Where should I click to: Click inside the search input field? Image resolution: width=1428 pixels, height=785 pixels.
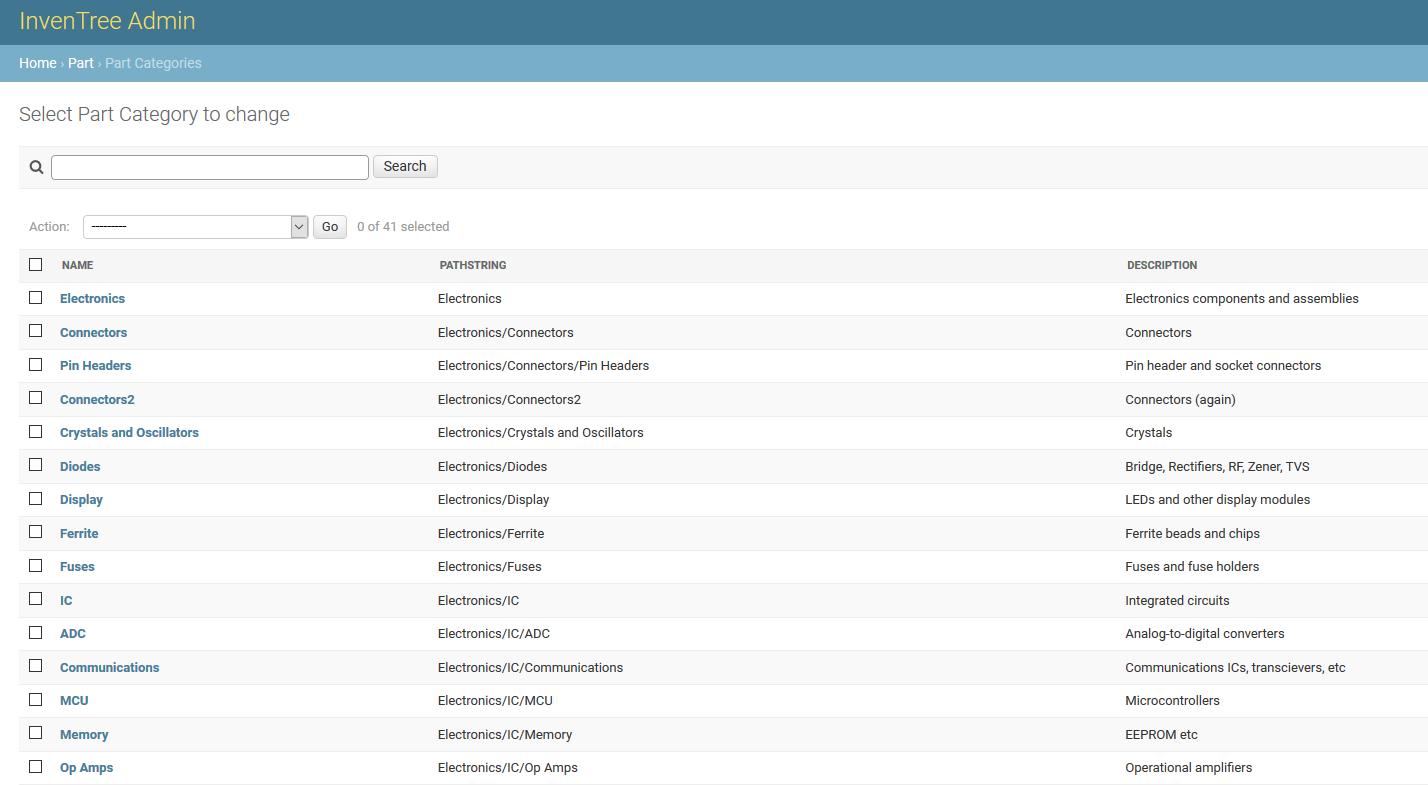(x=209, y=166)
